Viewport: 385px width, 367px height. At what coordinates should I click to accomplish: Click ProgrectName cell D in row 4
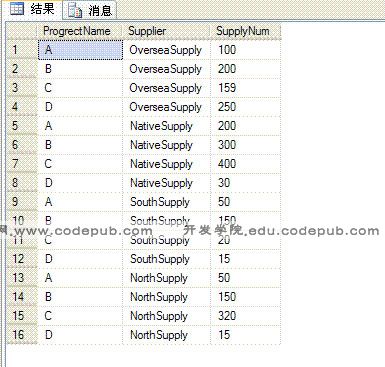pyautogui.click(x=80, y=107)
